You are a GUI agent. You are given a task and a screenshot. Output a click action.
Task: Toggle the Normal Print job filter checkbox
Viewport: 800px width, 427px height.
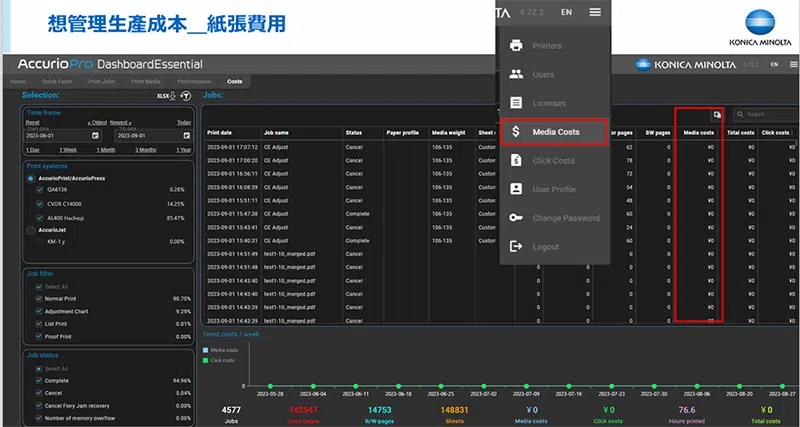(39, 298)
